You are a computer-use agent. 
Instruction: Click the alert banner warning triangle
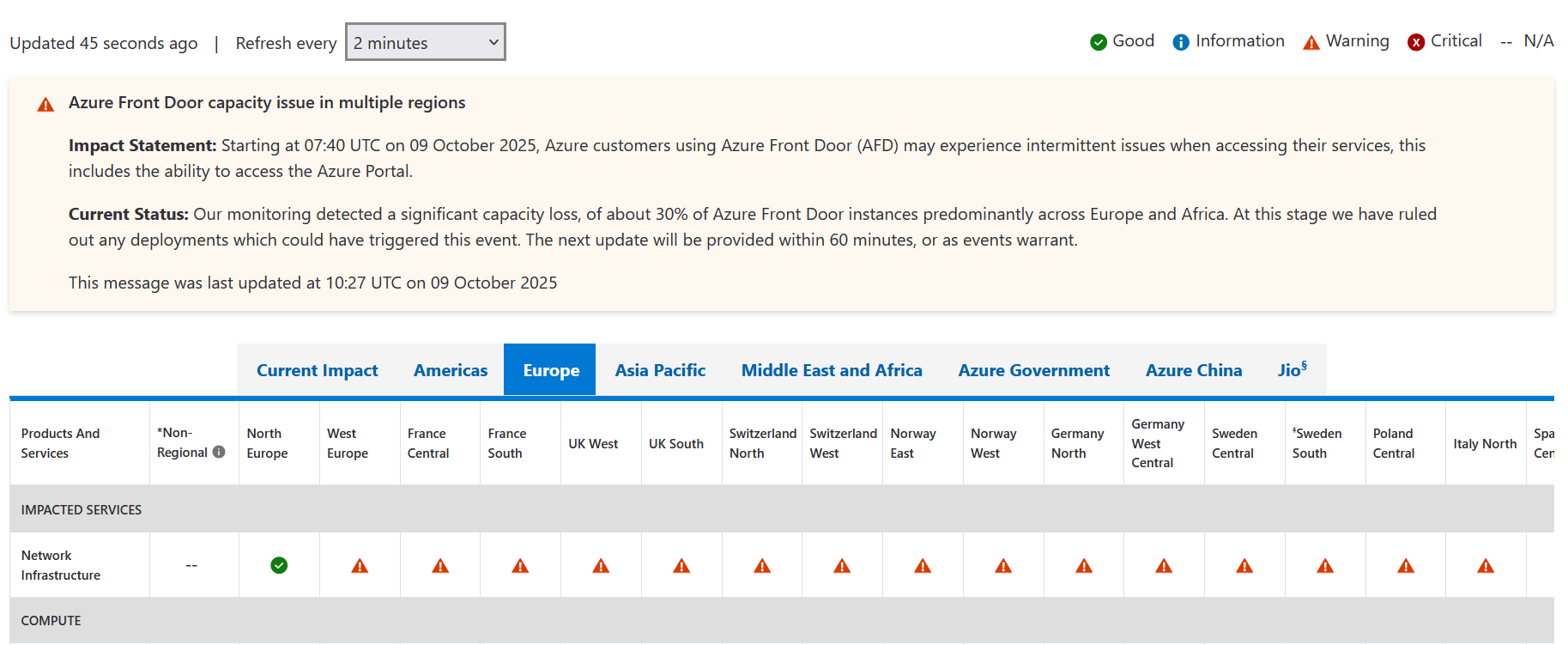click(45, 105)
